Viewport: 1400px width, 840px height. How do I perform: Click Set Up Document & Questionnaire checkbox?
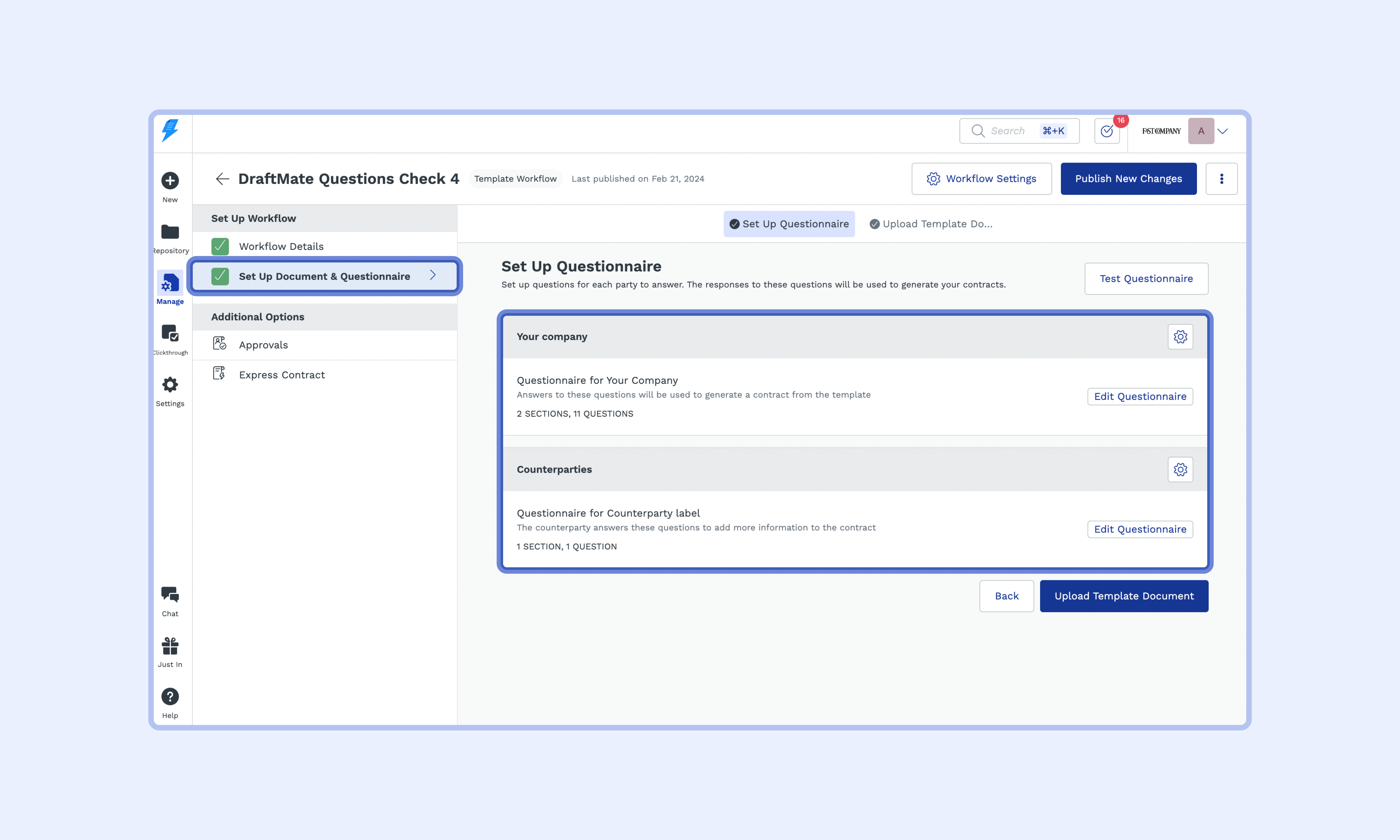coord(220,276)
